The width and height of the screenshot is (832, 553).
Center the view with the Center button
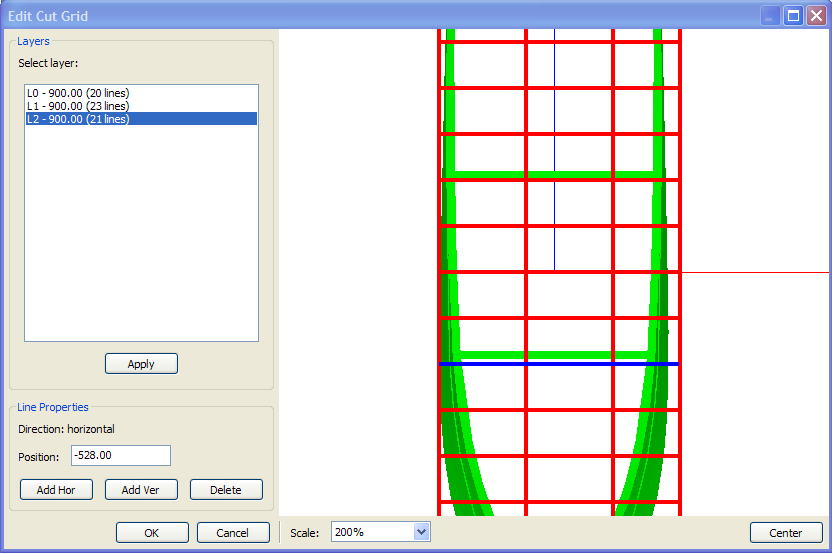[x=786, y=533]
